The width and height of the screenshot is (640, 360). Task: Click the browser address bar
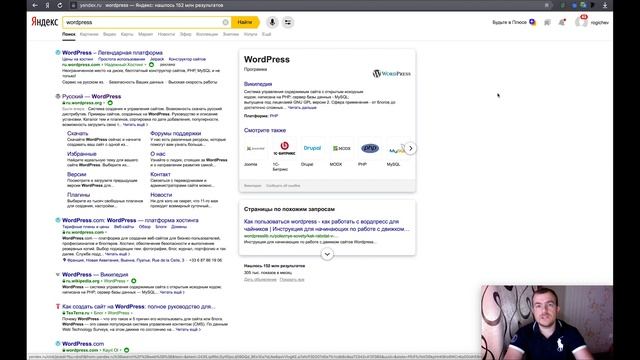pyautogui.click(x=306, y=5)
